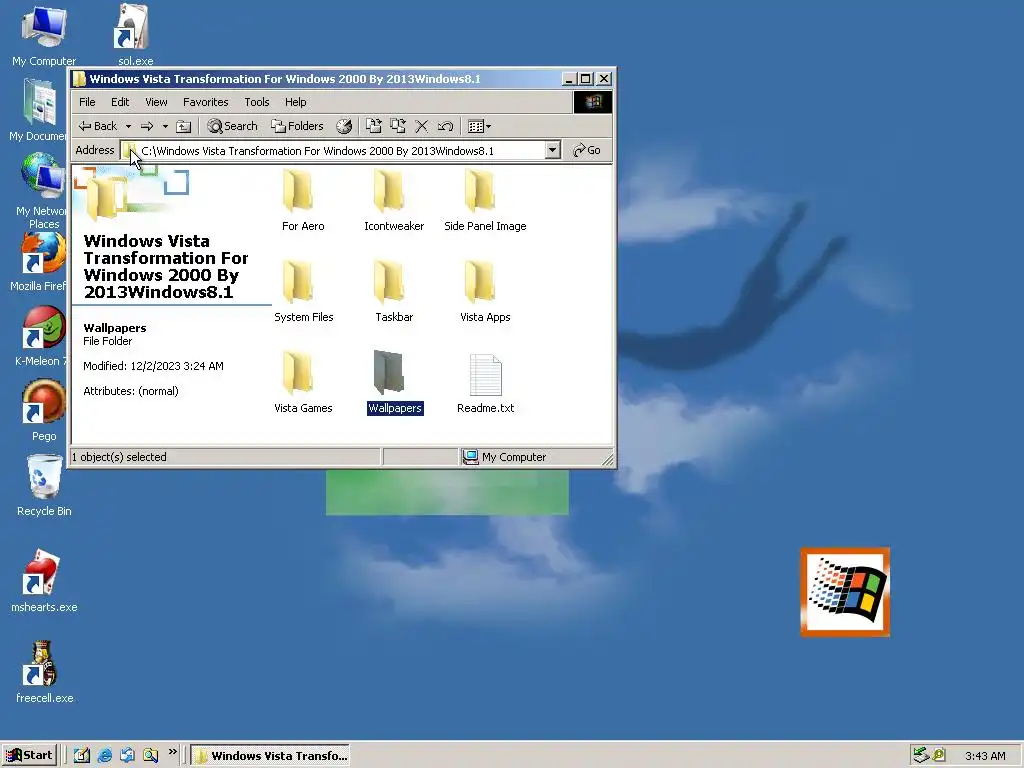Select the sol.exe desktop shortcut
Image resolution: width=1024 pixels, height=768 pixels.
135,36
